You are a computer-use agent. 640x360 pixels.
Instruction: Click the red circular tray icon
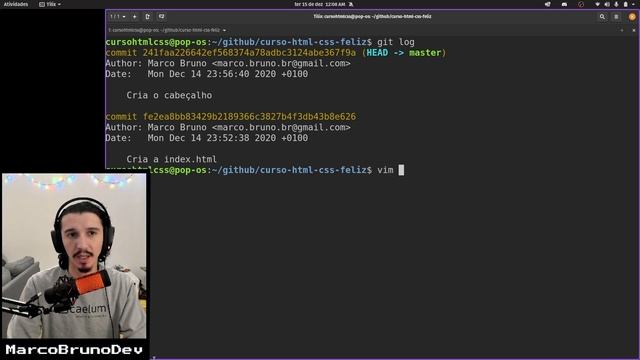click(x=581, y=4)
